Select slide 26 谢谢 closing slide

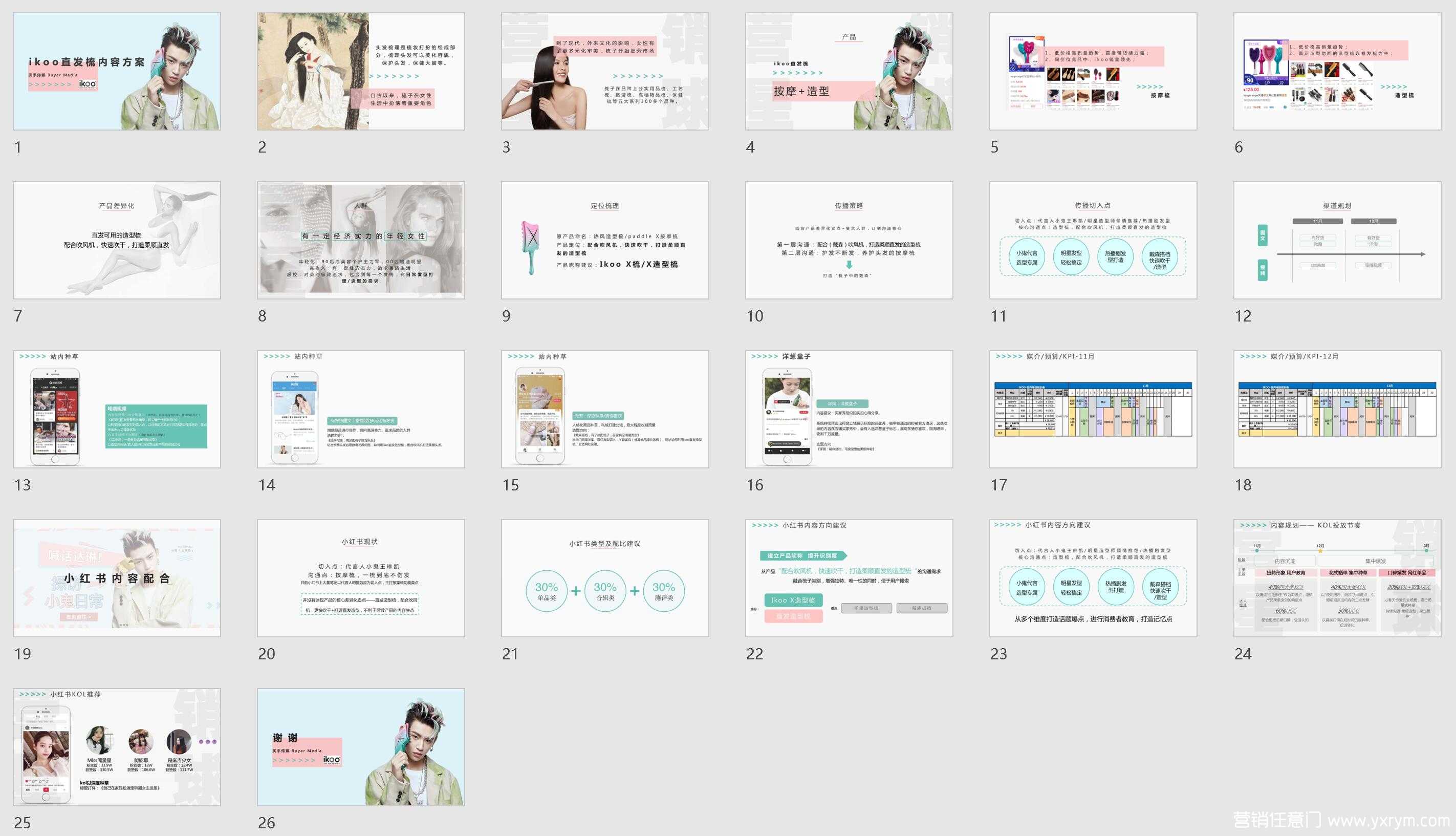click(361, 746)
